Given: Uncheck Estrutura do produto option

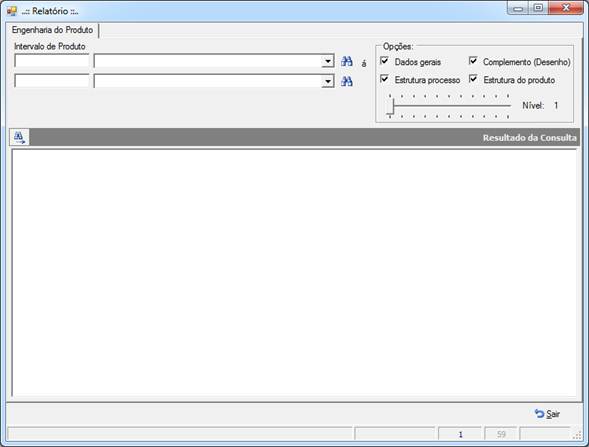Looking at the screenshot, I should 473,79.
